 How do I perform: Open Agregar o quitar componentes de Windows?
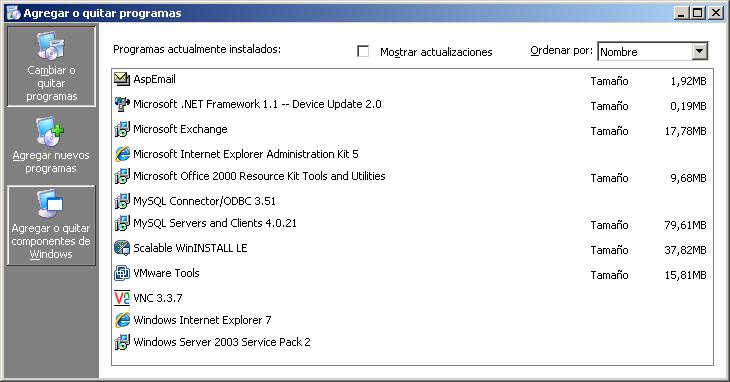(51, 226)
